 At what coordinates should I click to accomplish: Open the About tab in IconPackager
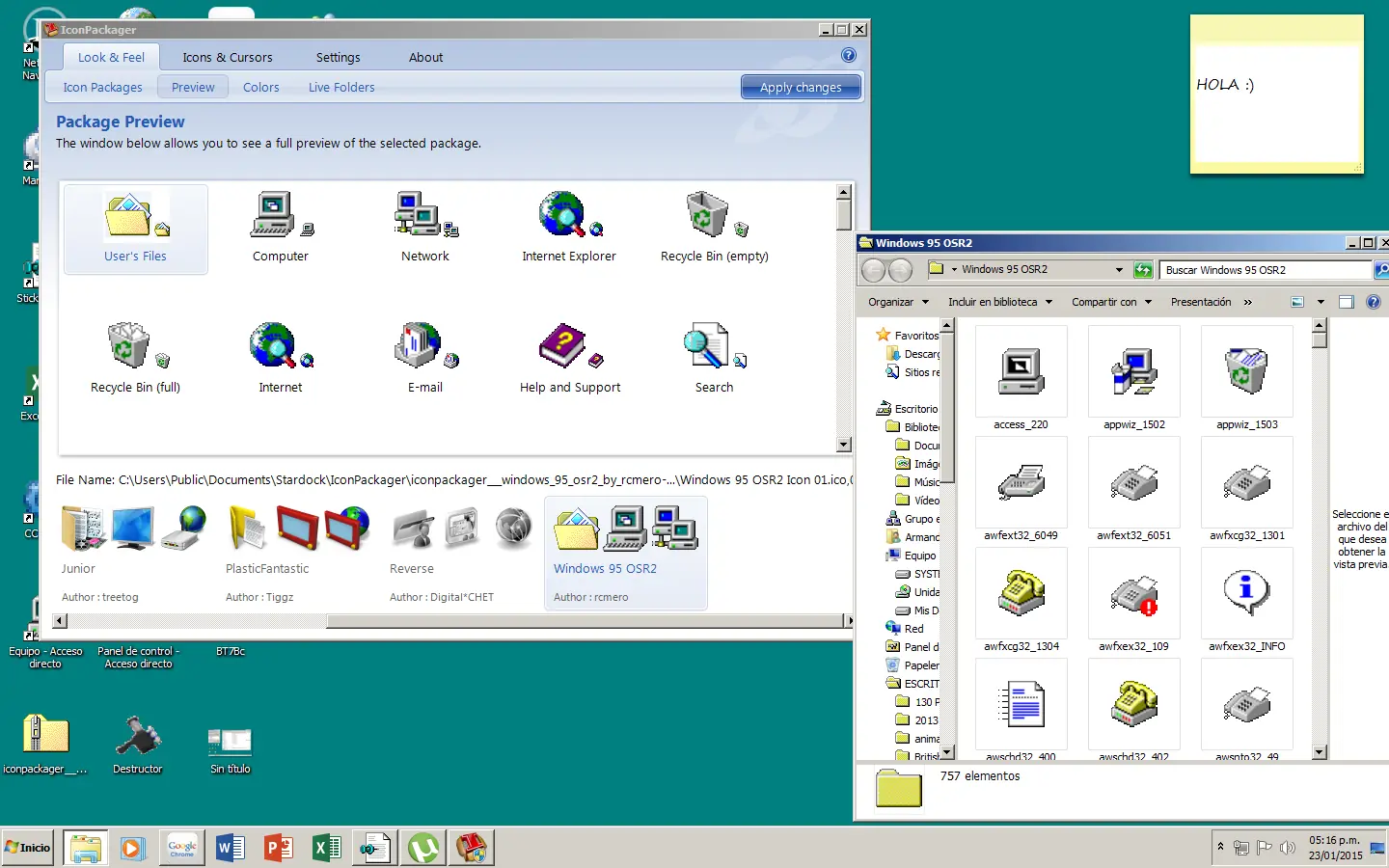coord(425,57)
